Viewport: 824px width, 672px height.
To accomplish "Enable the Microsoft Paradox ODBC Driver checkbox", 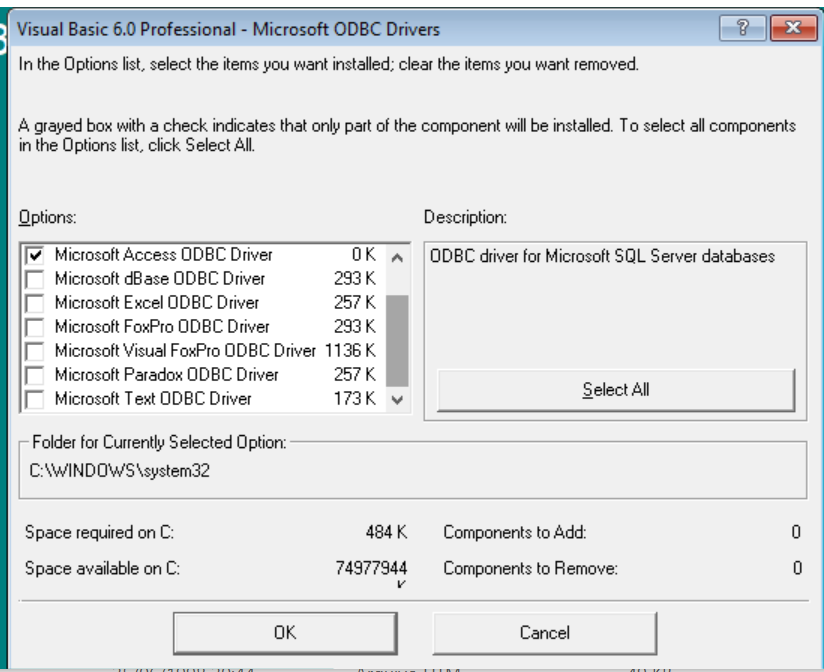I will coord(35,375).
